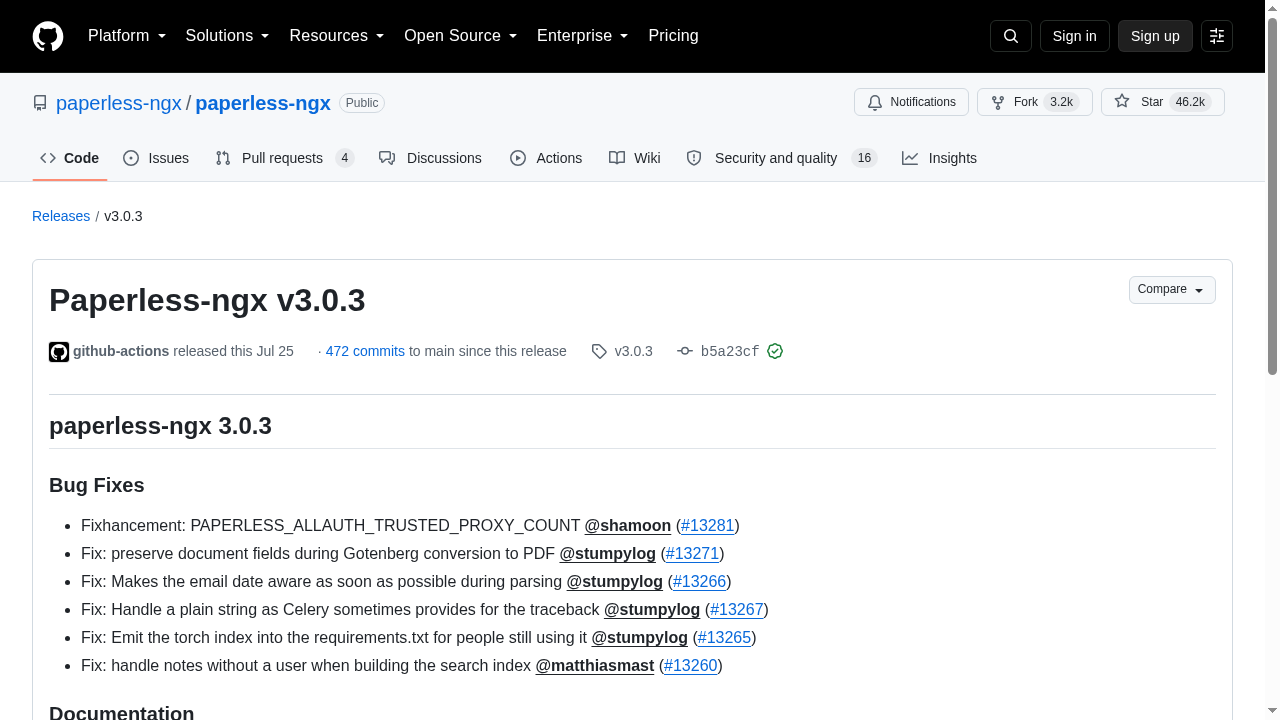Click the repository book icon beside paperless-ngx
This screenshot has width=1280, height=720.
[x=40, y=103]
